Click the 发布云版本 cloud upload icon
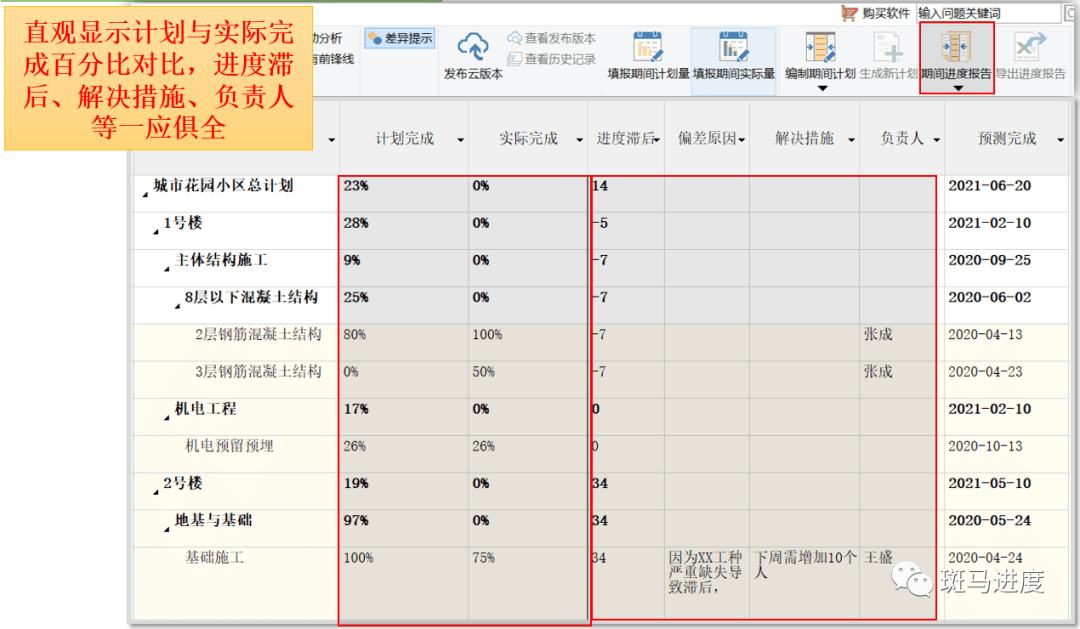 point(473,47)
